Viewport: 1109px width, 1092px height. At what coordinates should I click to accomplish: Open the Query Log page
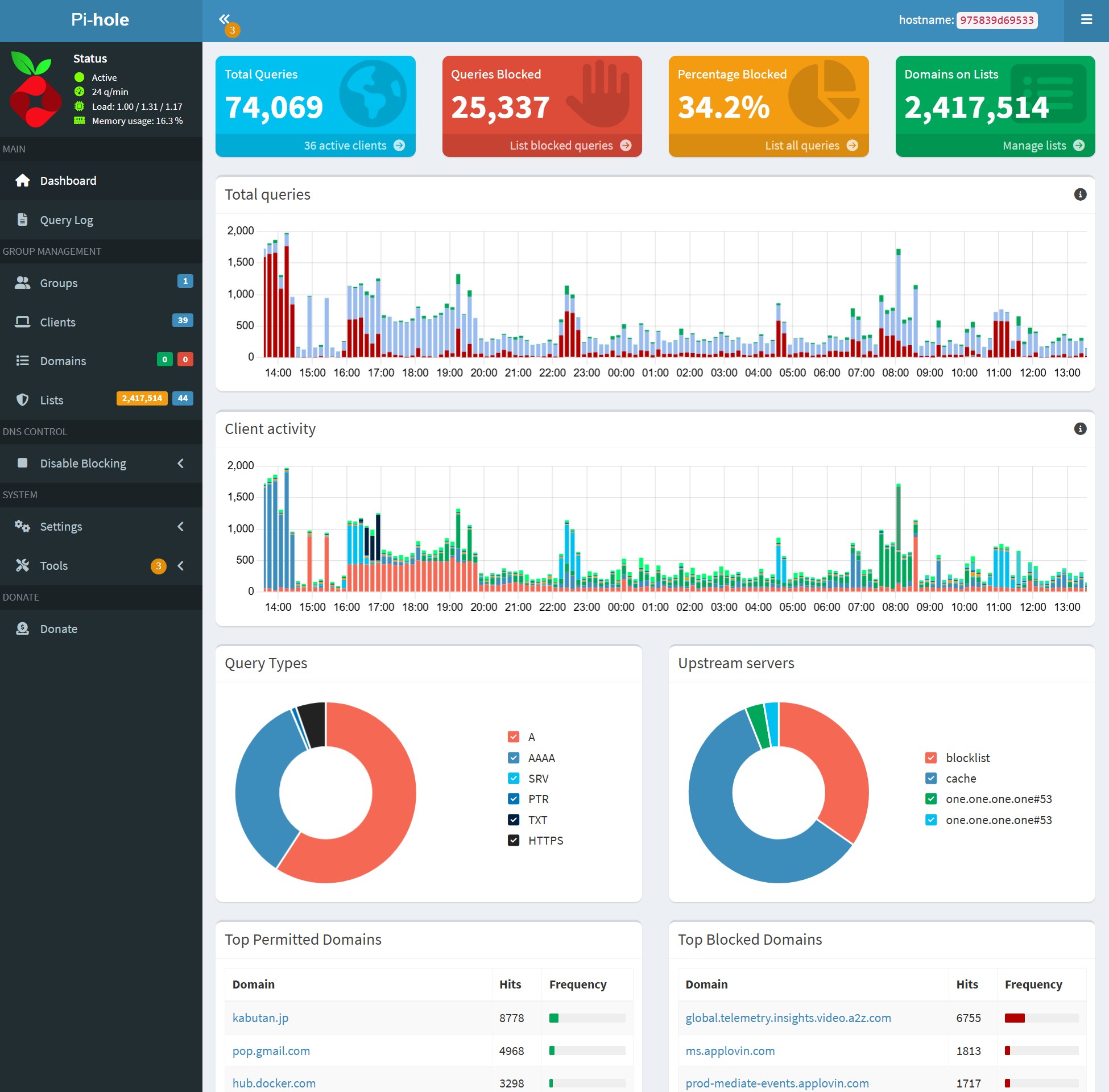point(66,220)
